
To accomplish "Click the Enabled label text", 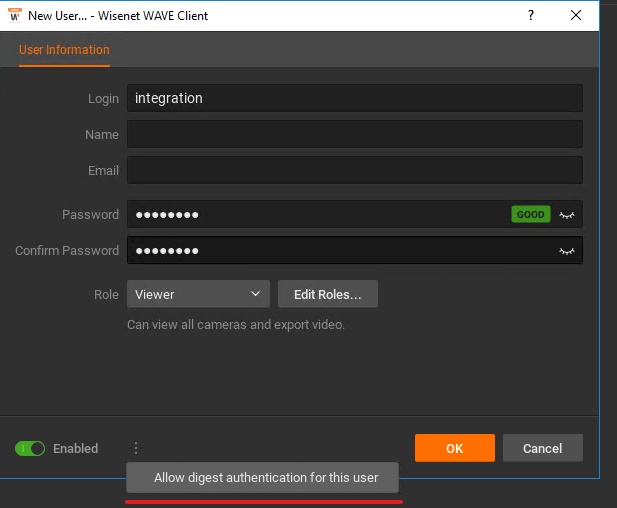I will tap(76, 448).
